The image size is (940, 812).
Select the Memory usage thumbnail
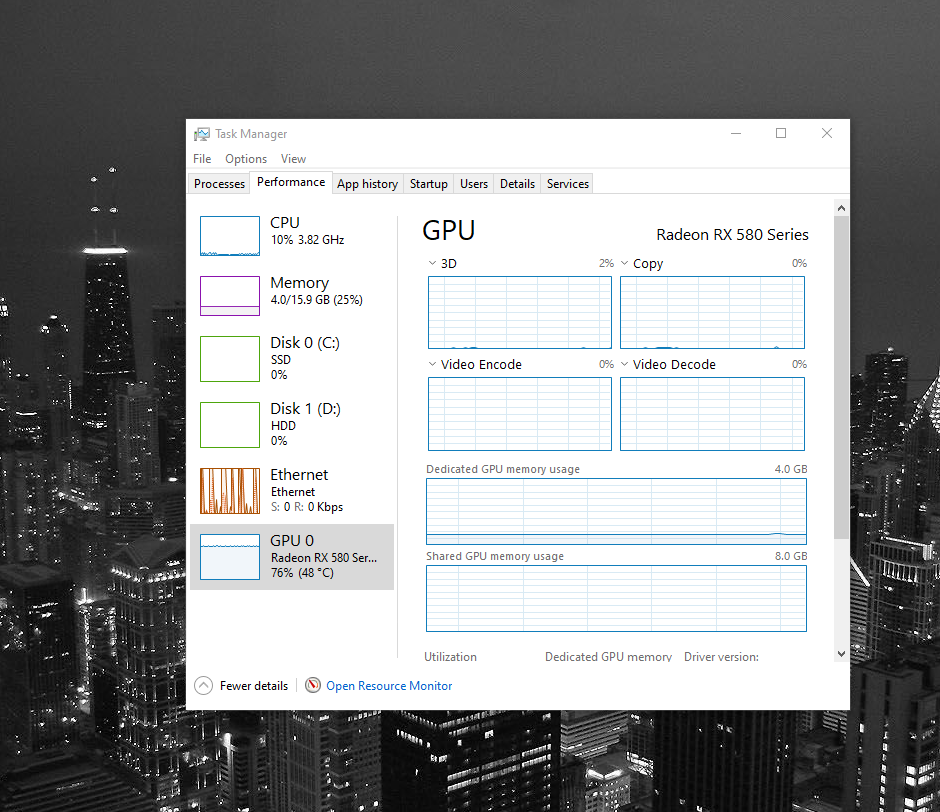click(x=230, y=296)
